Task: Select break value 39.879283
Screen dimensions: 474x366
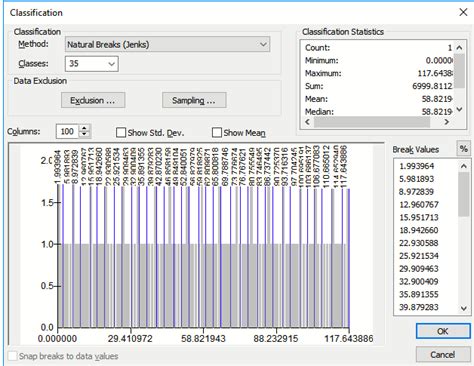Action: 419,307
